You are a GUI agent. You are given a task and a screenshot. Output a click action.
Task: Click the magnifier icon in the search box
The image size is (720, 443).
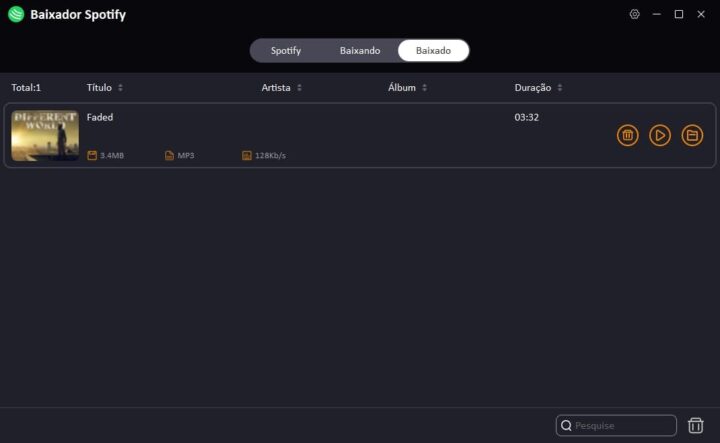pyautogui.click(x=567, y=425)
